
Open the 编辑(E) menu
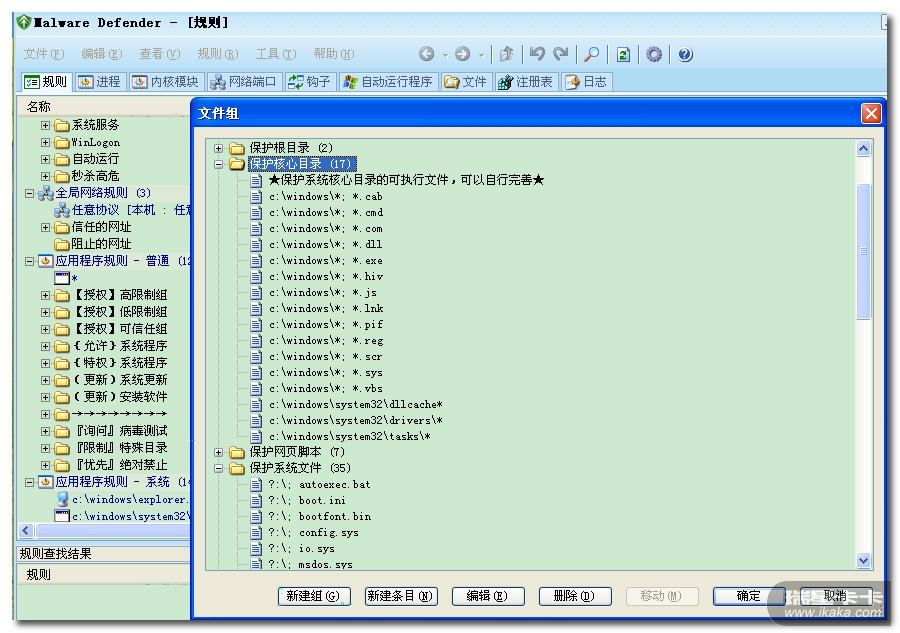(102, 54)
